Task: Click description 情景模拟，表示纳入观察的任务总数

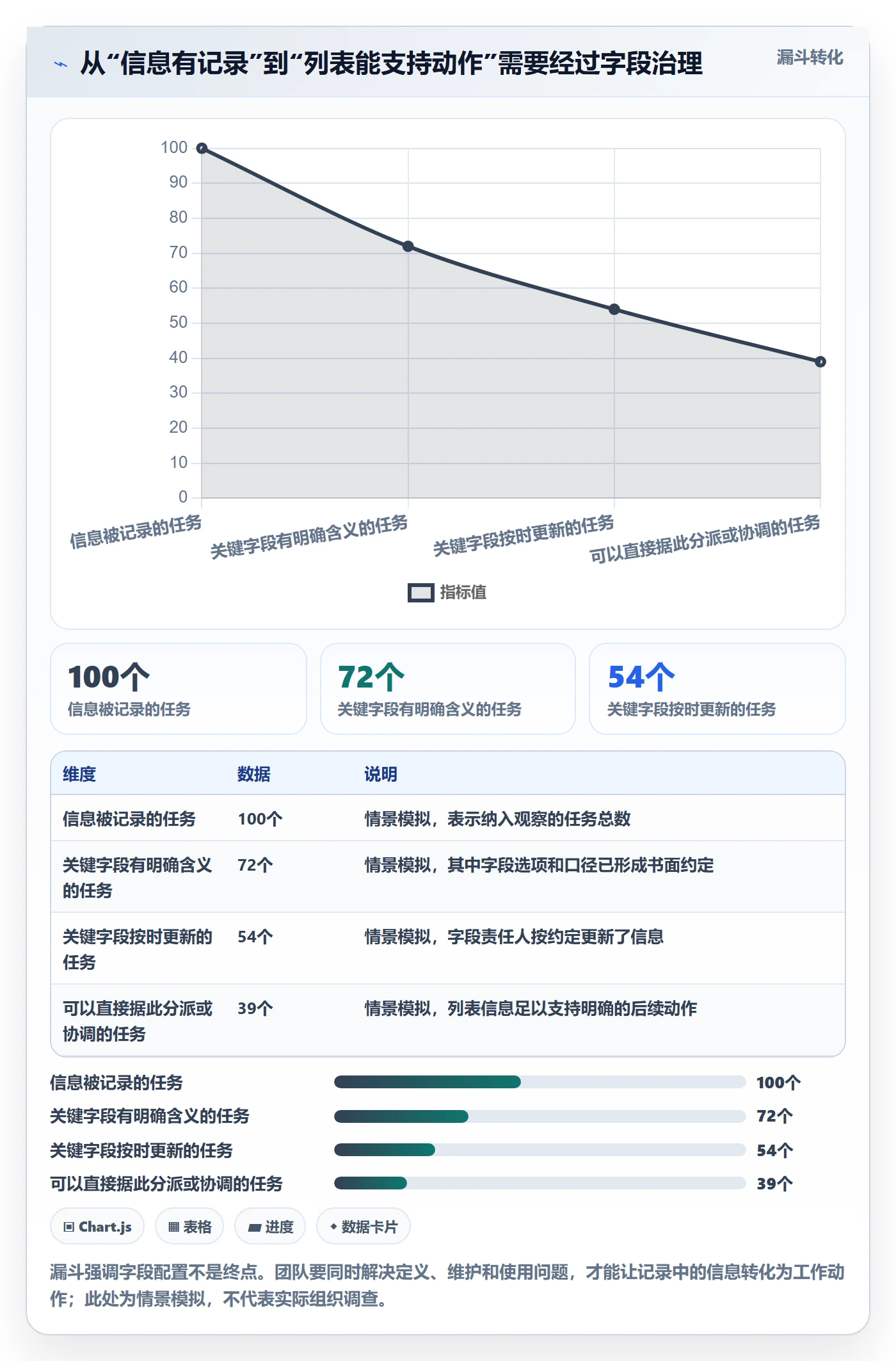Action: pyautogui.click(x=498, y=819)
